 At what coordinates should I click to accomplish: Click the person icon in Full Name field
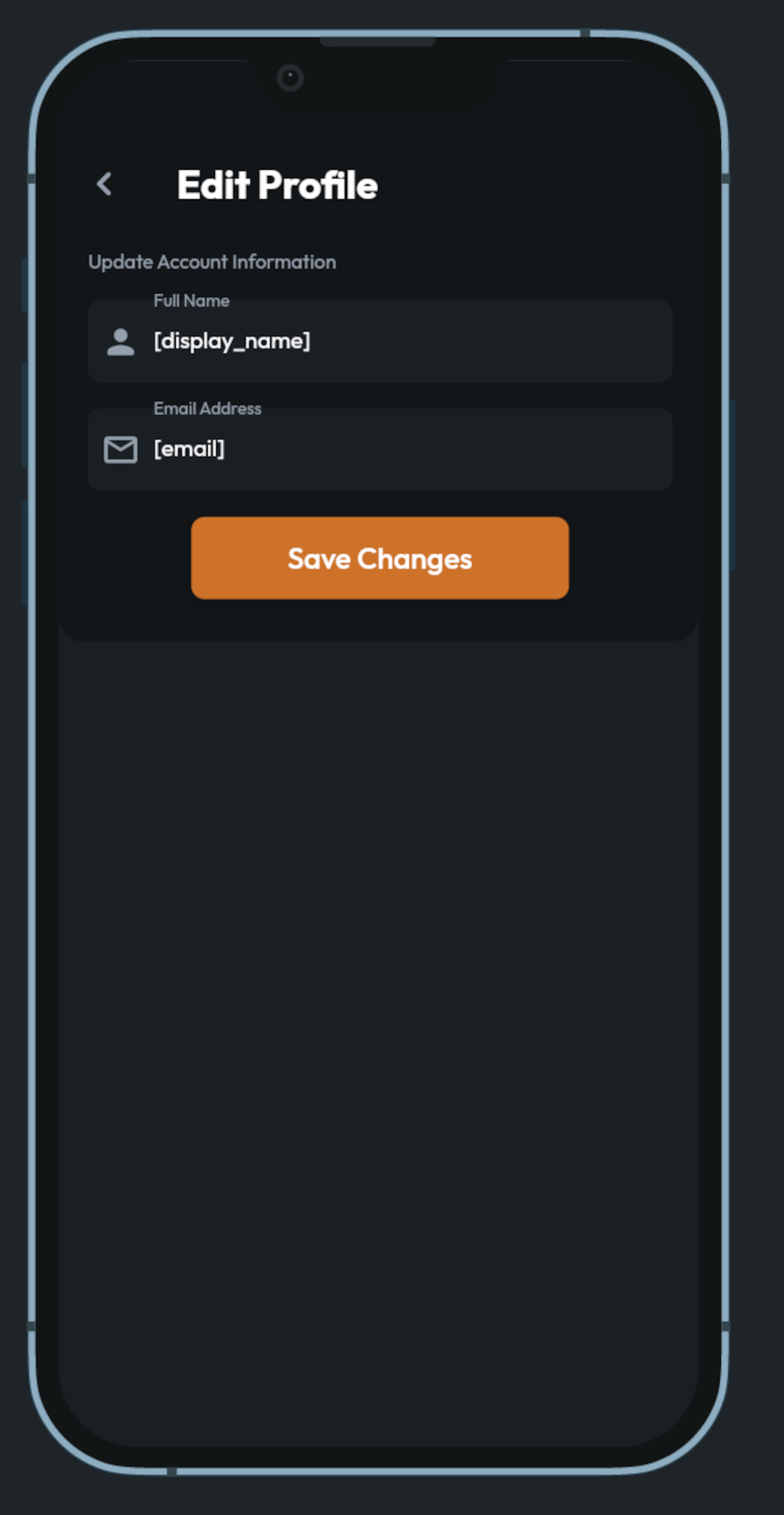(121, 341)
